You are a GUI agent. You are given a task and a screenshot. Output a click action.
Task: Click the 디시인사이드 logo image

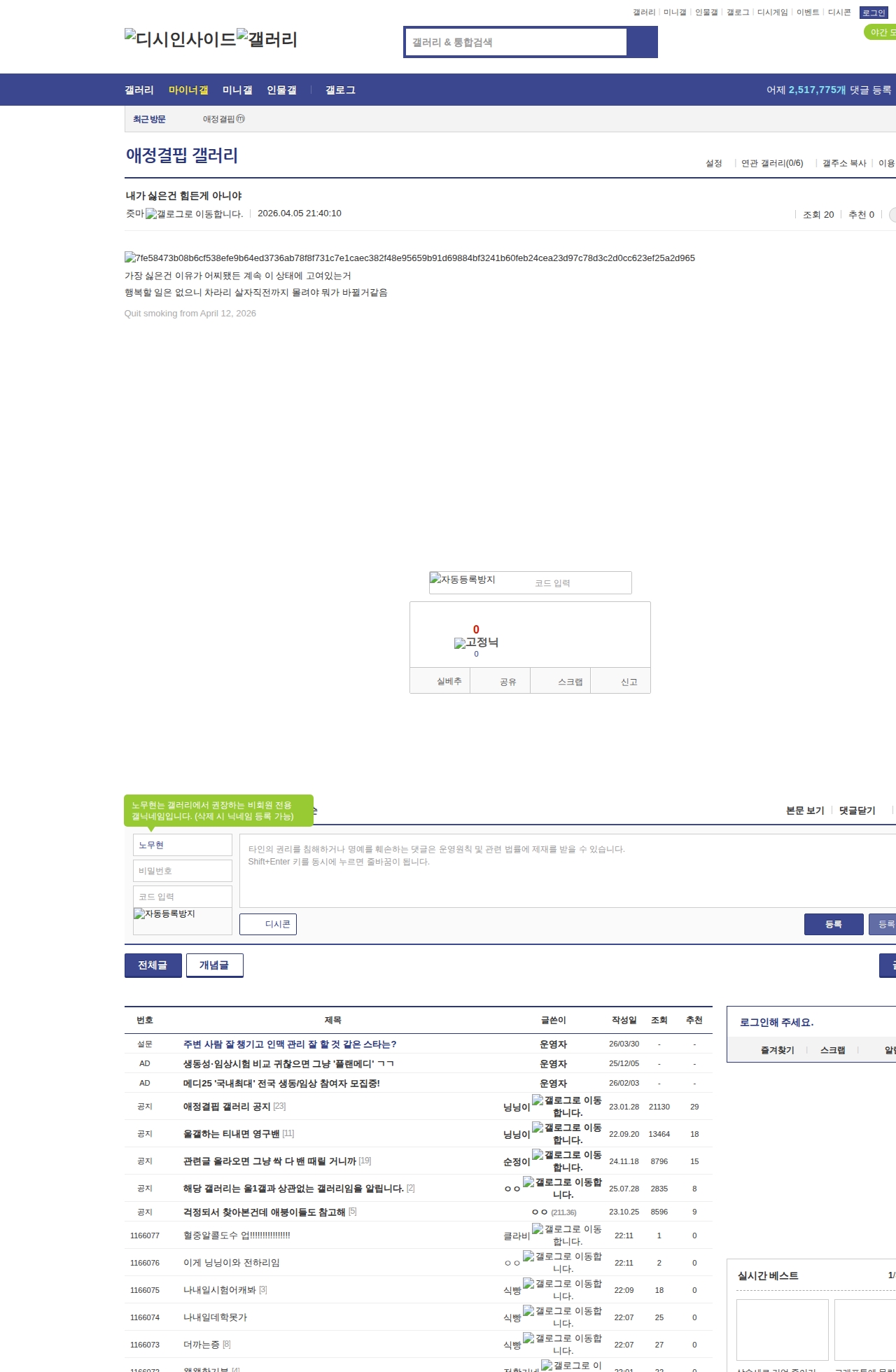[180, 39]
